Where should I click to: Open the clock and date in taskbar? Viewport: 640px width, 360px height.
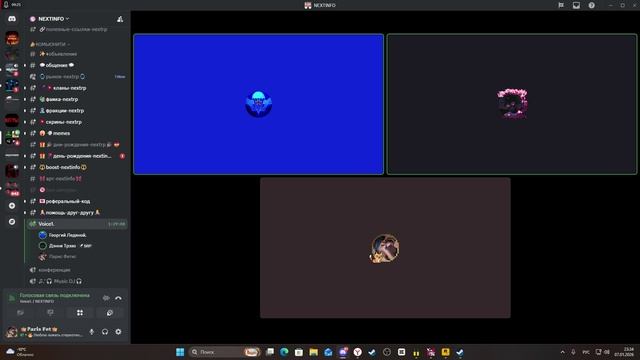pos(623,352)
